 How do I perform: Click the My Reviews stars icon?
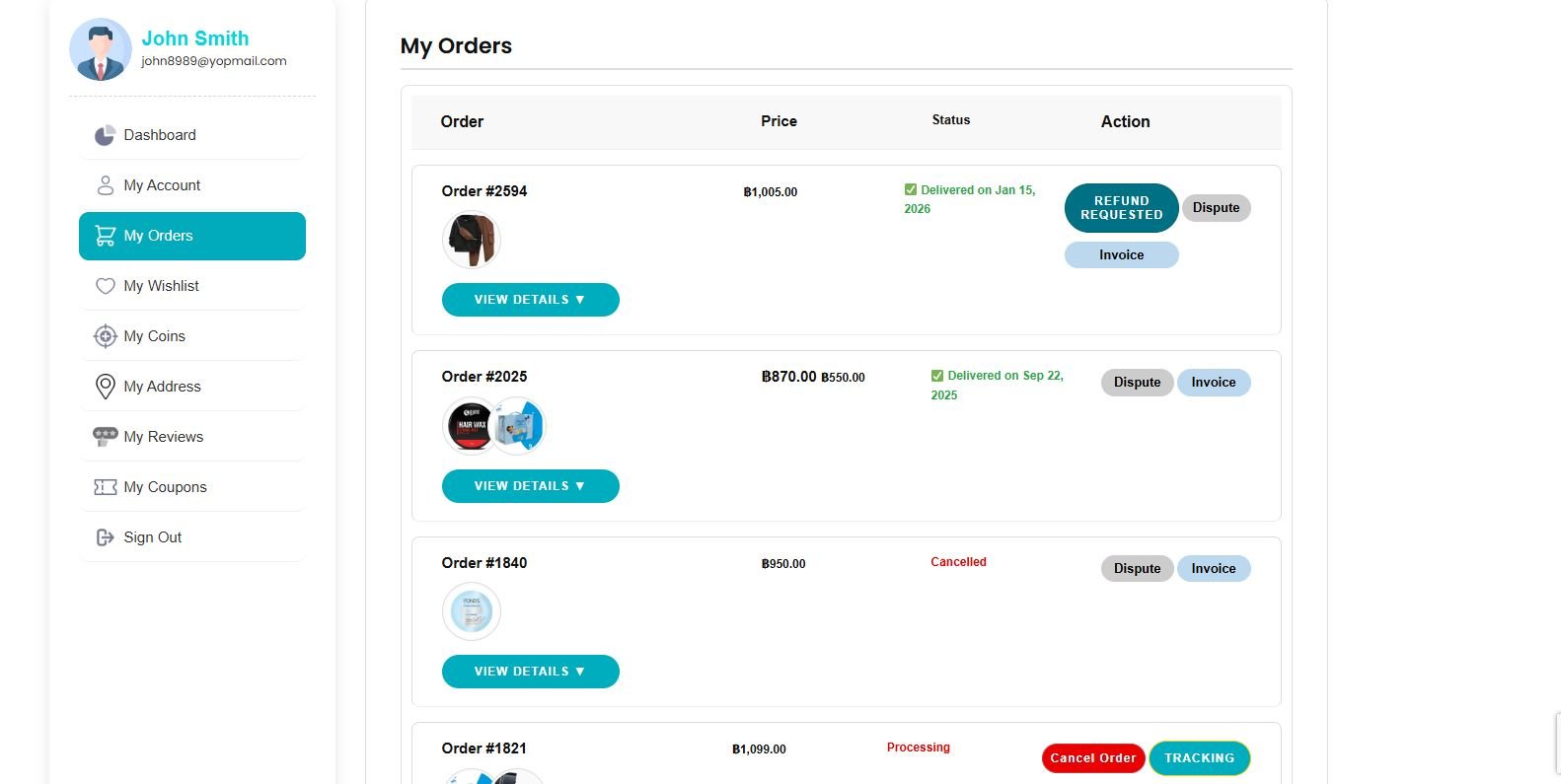pos(105,437)
